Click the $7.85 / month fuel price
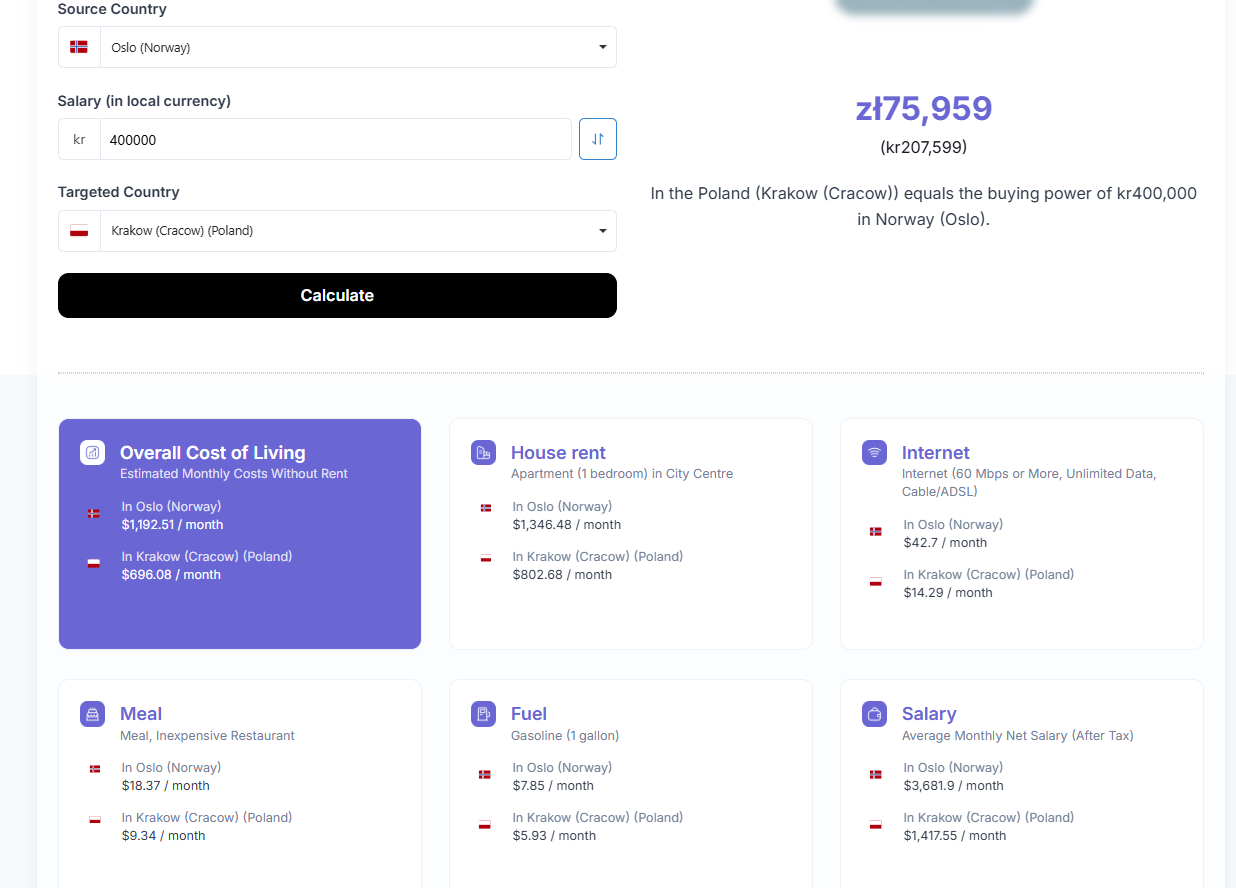This screenshot has height=888, width=1236. [x=553, y=786]
